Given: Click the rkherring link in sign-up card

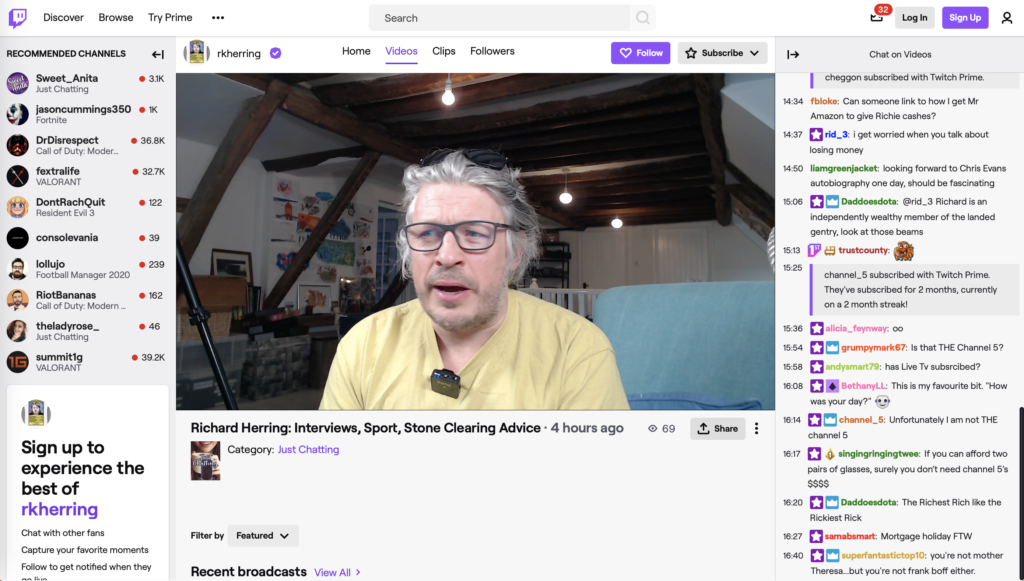Looking at the screenshot, I should (x=59, y=509).
